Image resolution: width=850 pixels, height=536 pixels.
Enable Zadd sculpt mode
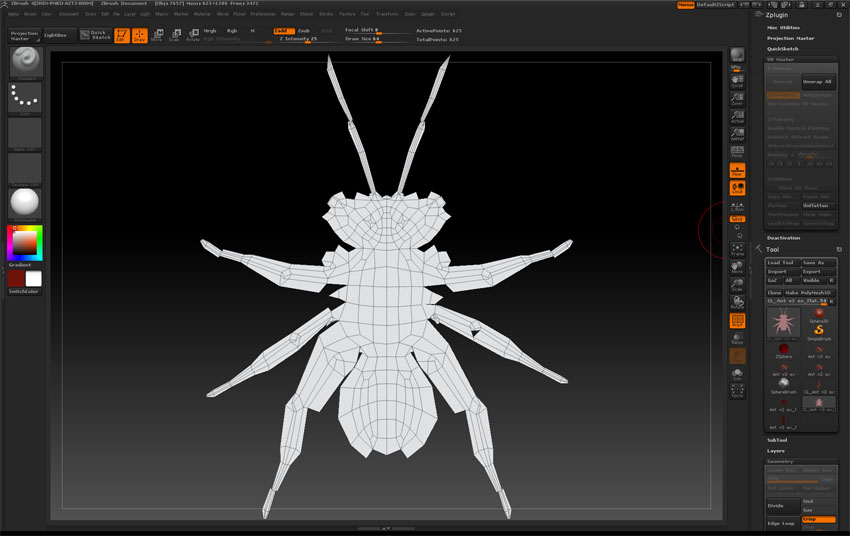[283, 31]
